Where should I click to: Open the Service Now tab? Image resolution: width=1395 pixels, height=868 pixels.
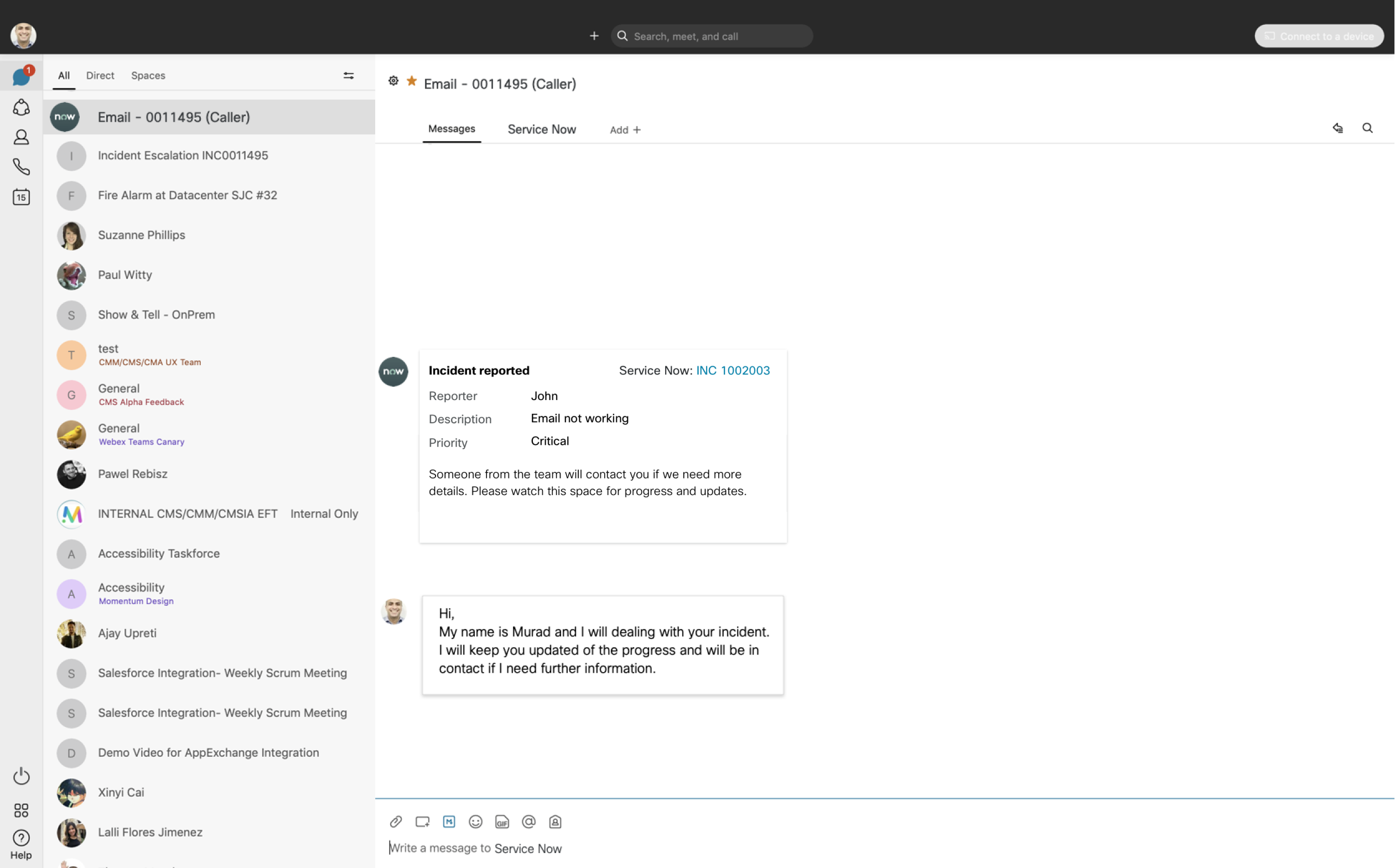click(x=542, y=130)
